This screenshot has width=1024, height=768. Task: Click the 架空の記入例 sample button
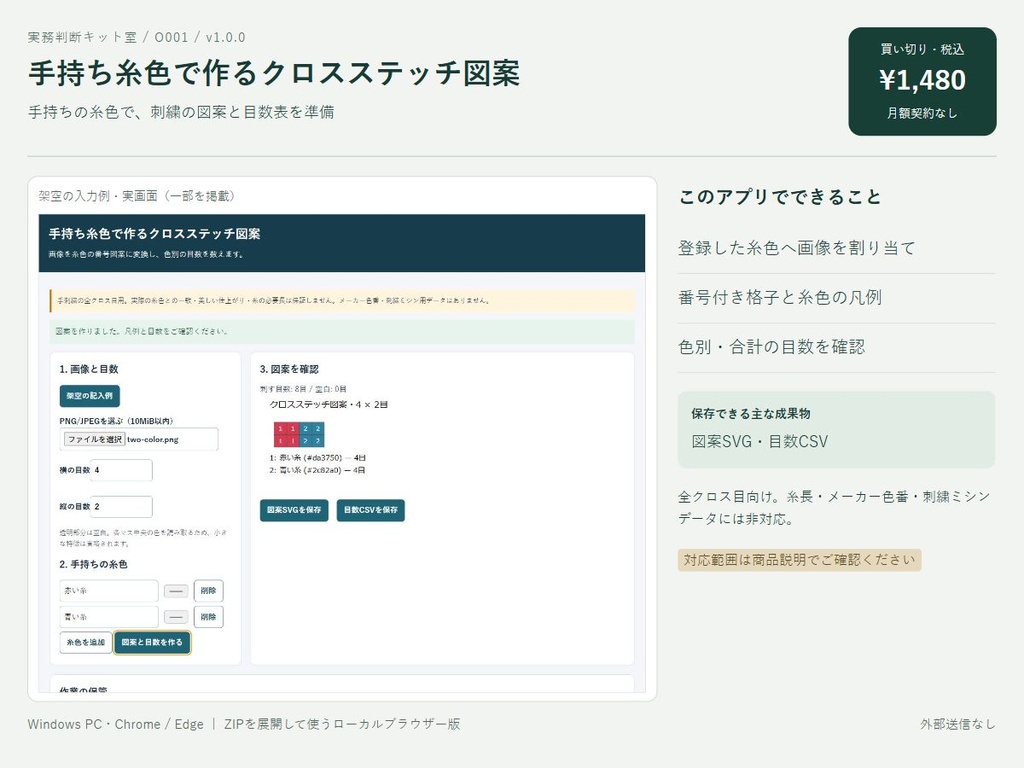(89, 396)
